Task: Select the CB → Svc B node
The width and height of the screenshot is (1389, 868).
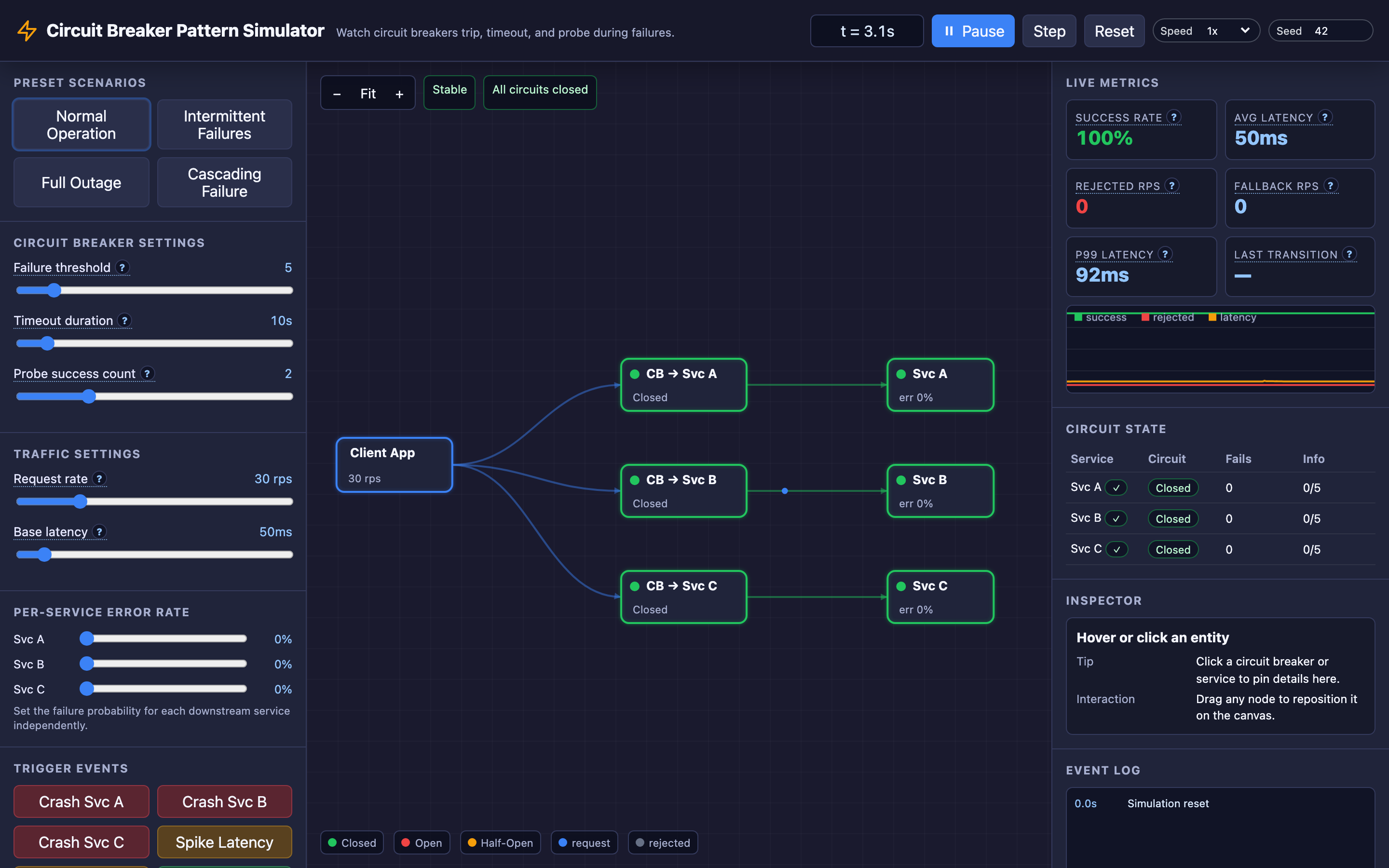Action: pyautogui.click(x=683, y=491)
